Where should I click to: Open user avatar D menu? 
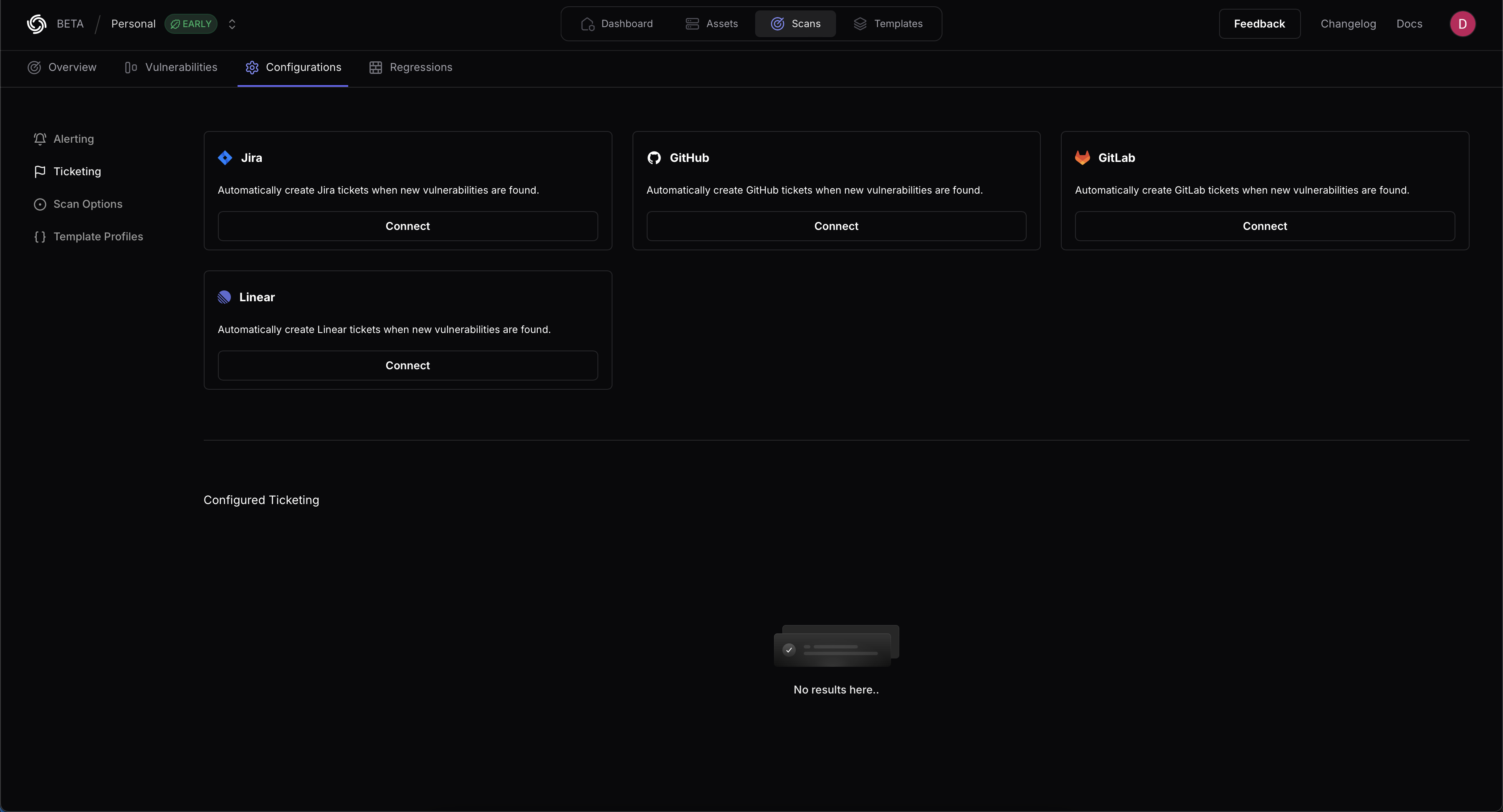pyautogui.click(x=1462, y=24)
